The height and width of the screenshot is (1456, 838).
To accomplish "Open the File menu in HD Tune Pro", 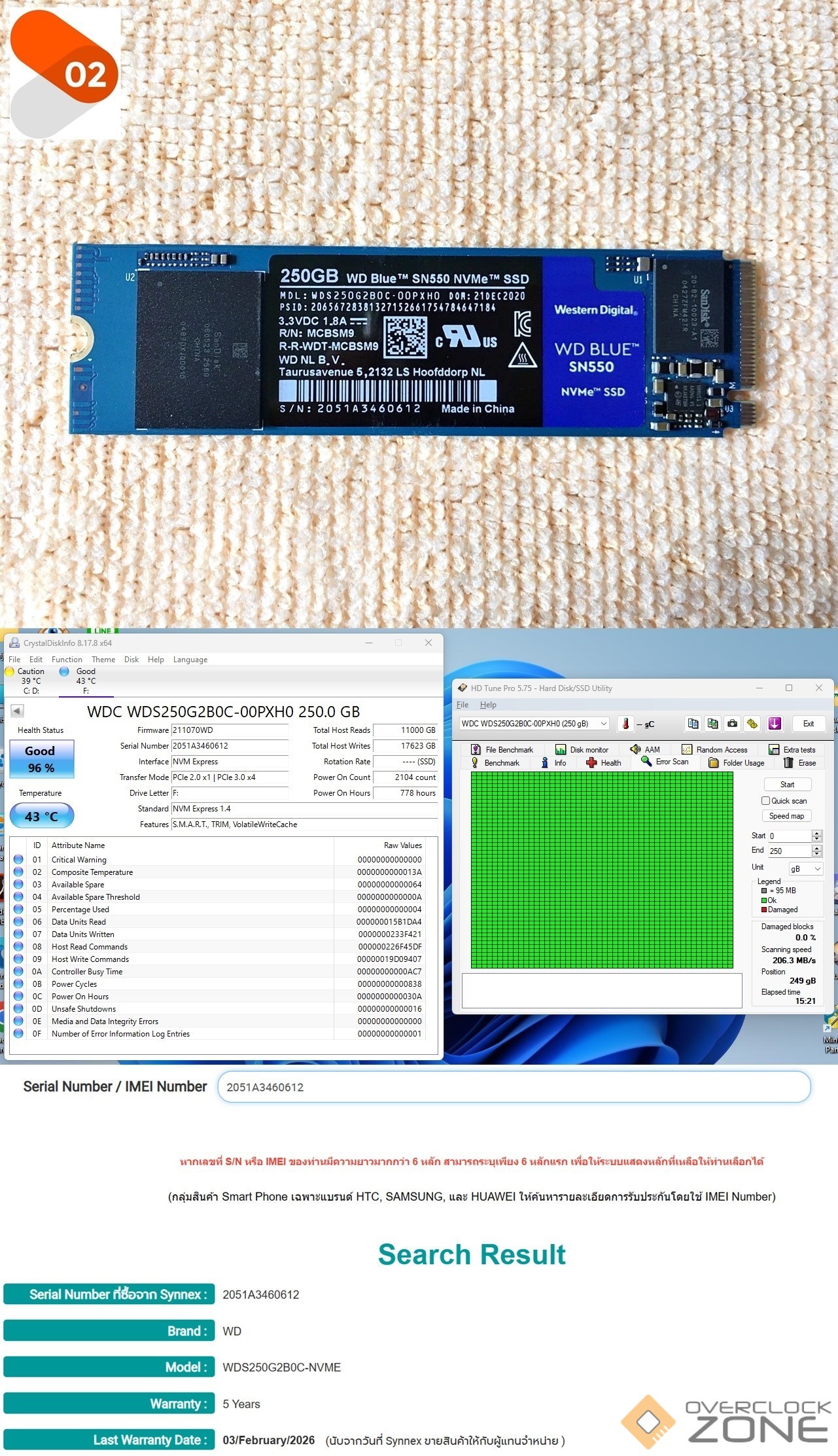I will [463, 705].
